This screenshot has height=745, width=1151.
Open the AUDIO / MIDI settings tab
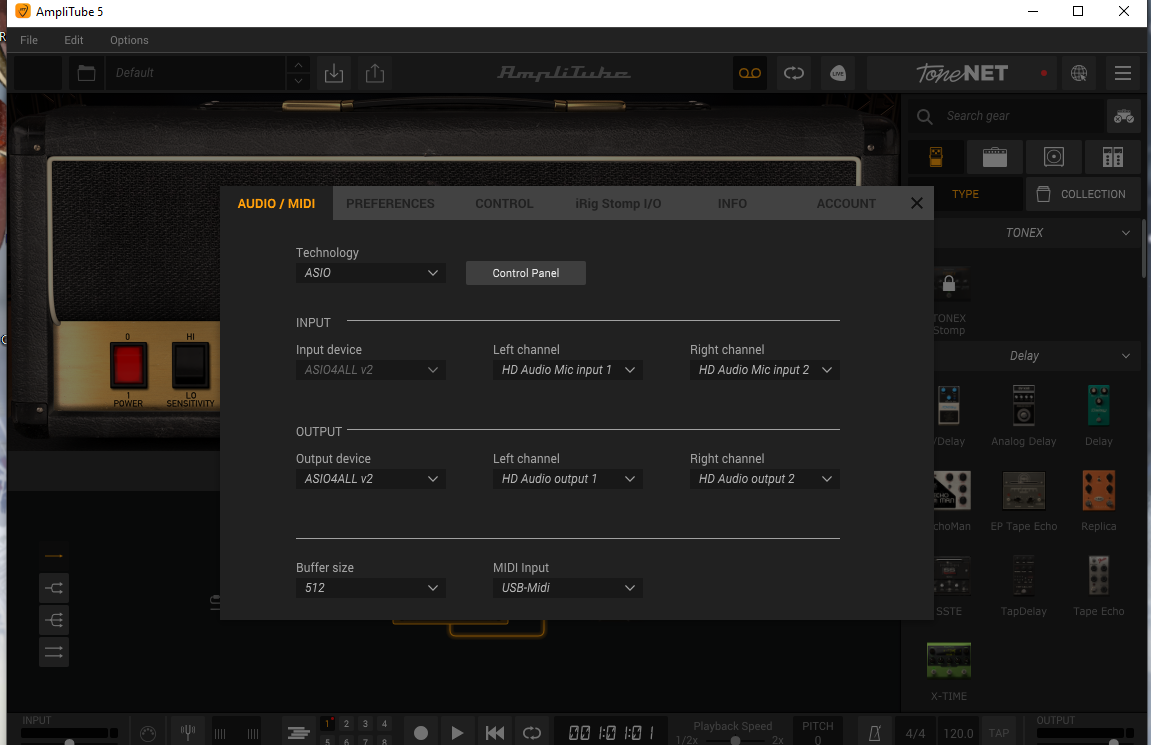(x=276, y=203)
